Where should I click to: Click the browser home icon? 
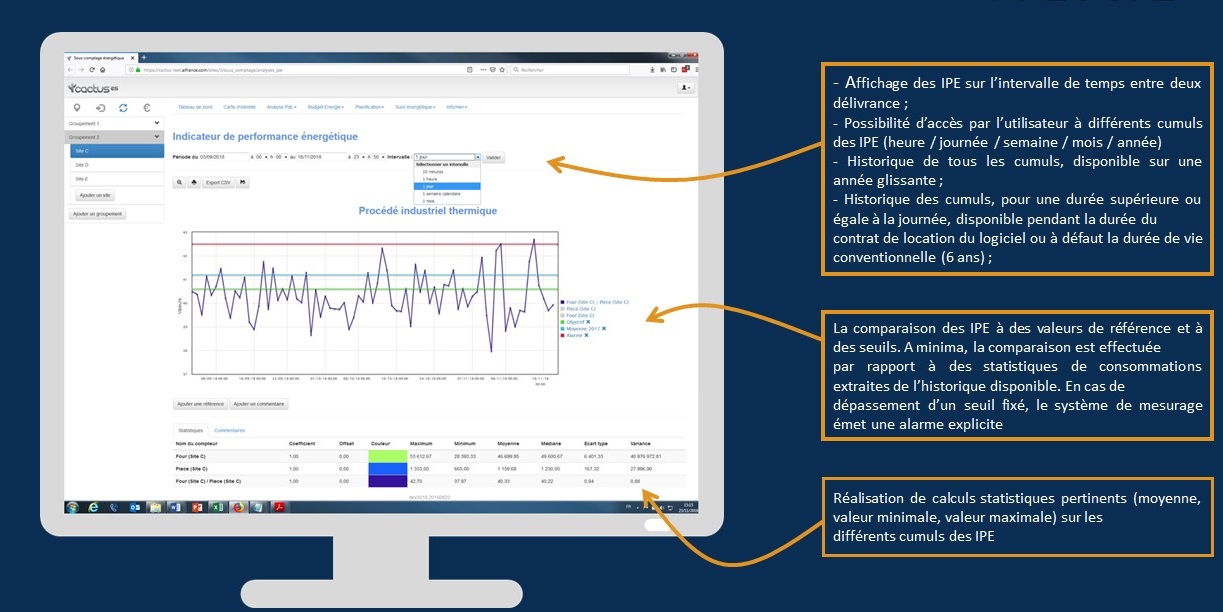coord(103,70)
